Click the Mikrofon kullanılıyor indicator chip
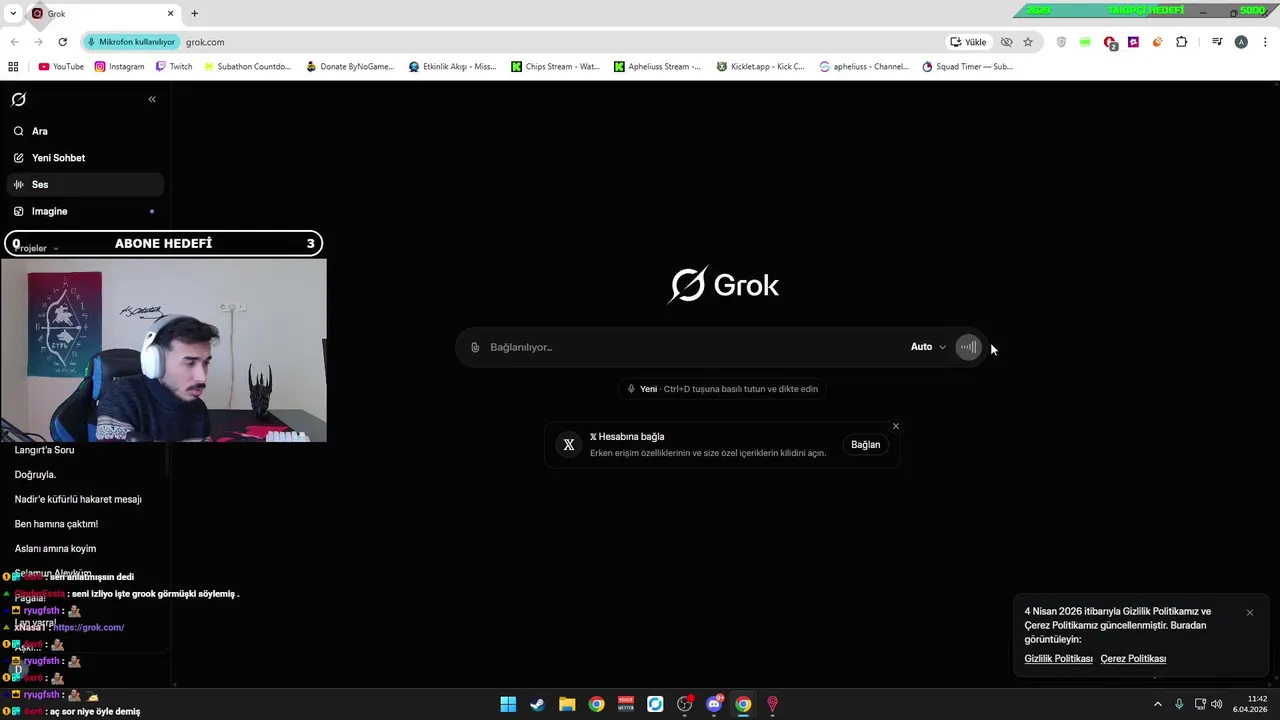 (x=131, y=42)
